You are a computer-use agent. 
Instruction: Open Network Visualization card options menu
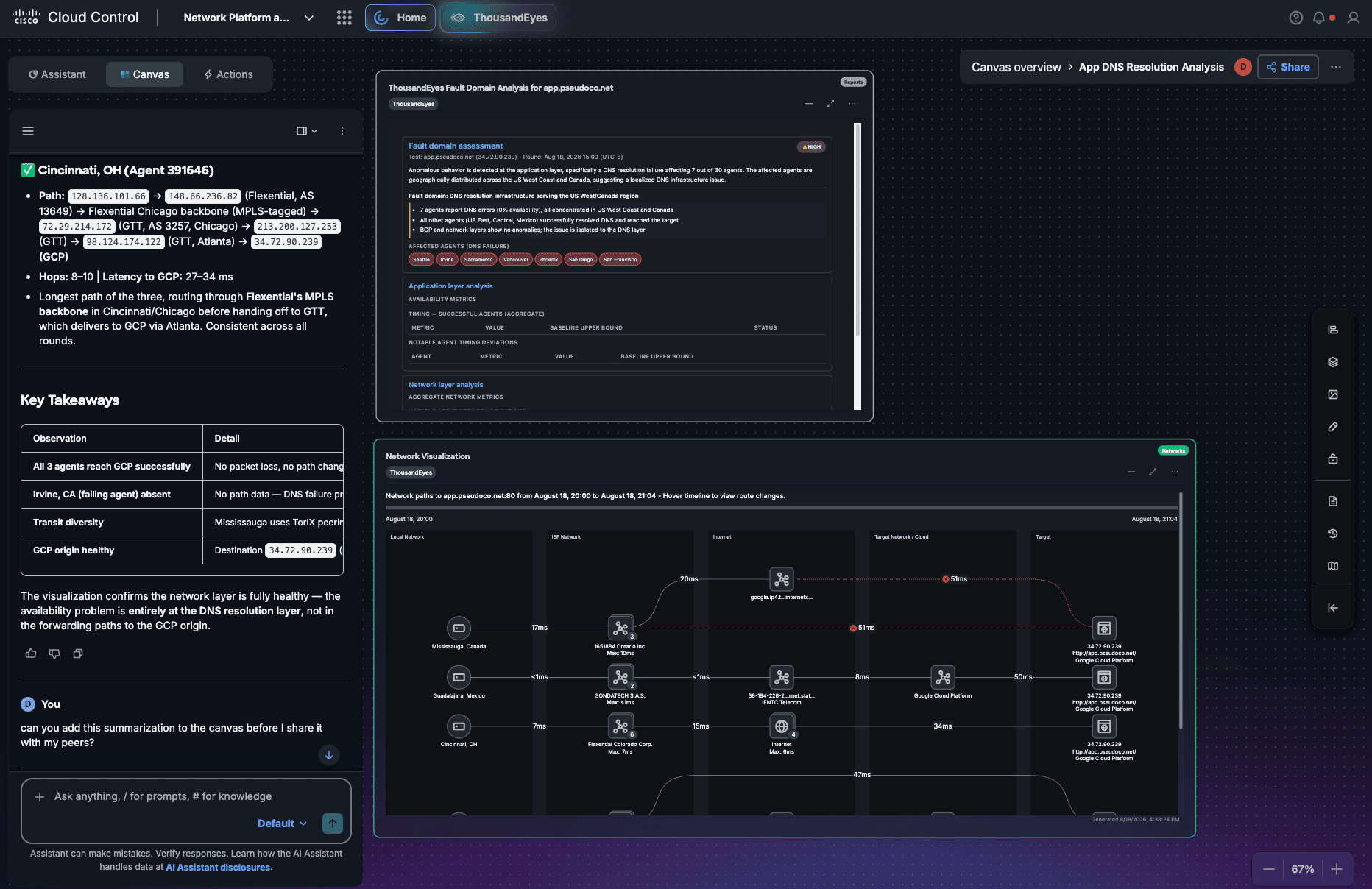pos(1175,472)
